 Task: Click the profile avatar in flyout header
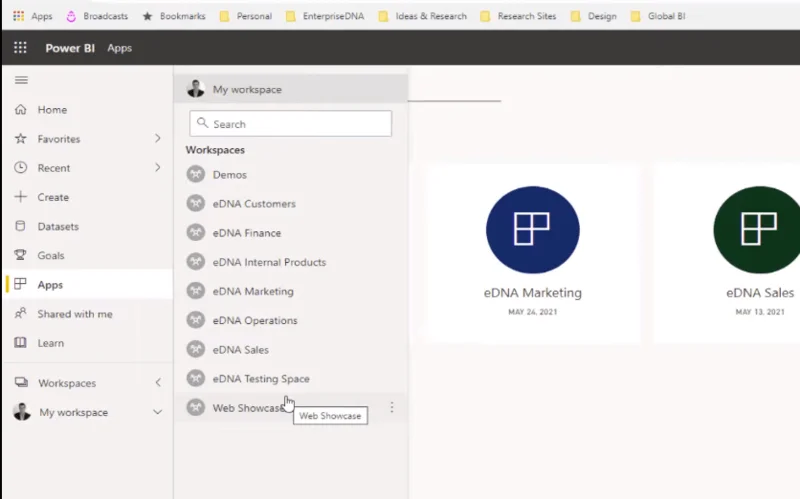(x=195, y=89)
